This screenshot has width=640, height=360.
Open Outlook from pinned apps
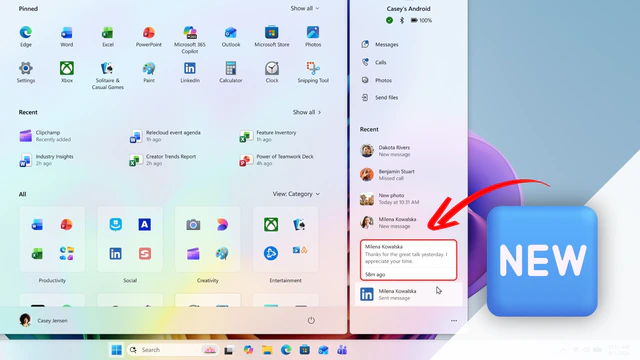[x=231, y=36]
